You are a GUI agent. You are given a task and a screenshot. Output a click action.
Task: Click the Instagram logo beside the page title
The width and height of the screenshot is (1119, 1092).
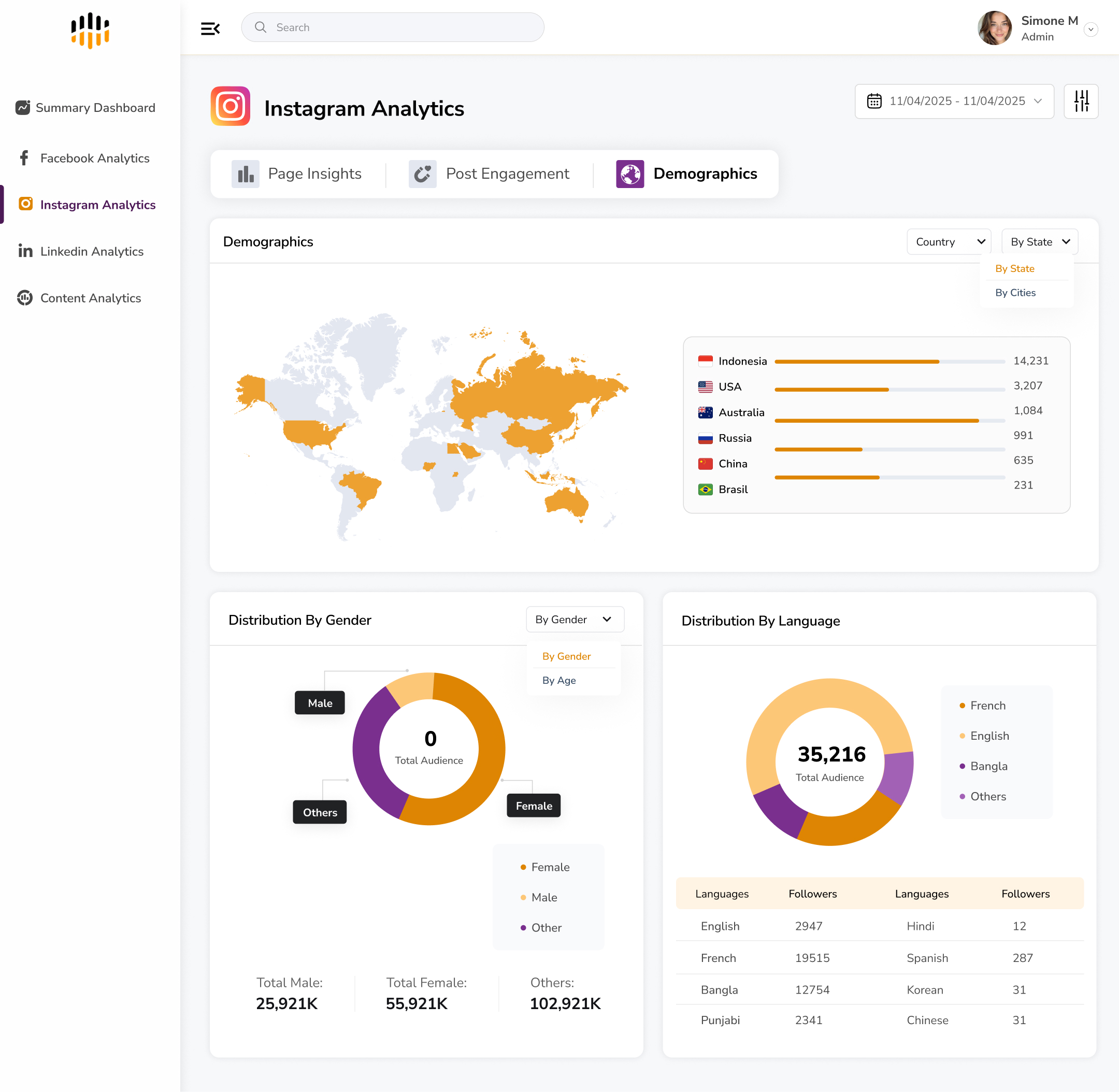pos(231,106)
